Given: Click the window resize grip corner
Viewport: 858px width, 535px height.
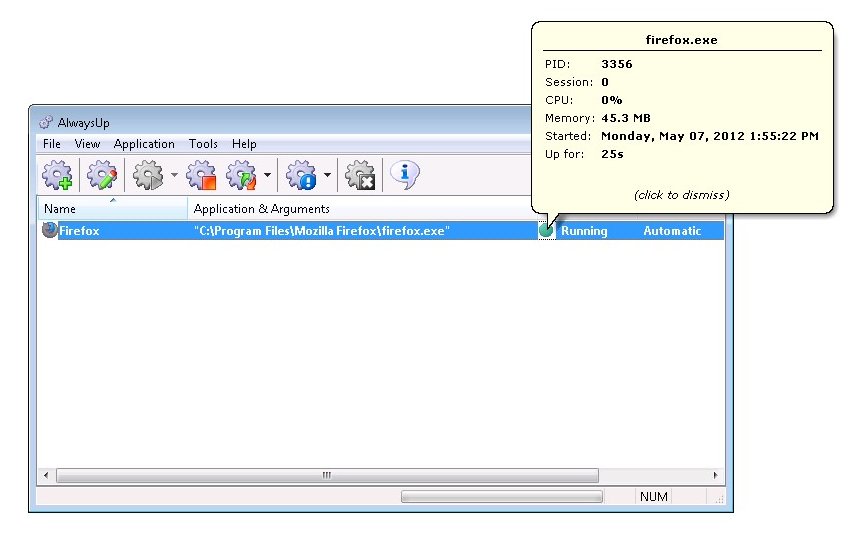Looking at the screenshot, I should pyautogui.click(x=719, y=498).
